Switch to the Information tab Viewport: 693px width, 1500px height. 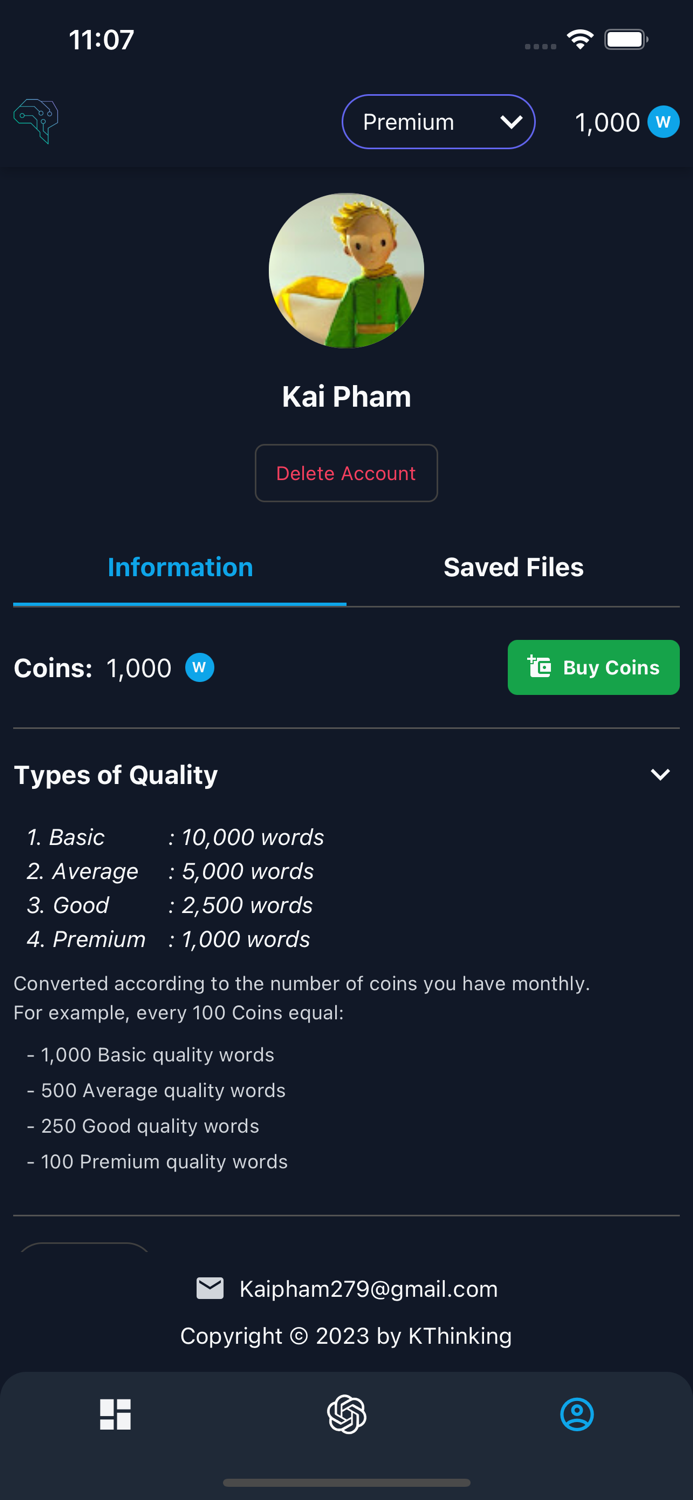(180, 567)
